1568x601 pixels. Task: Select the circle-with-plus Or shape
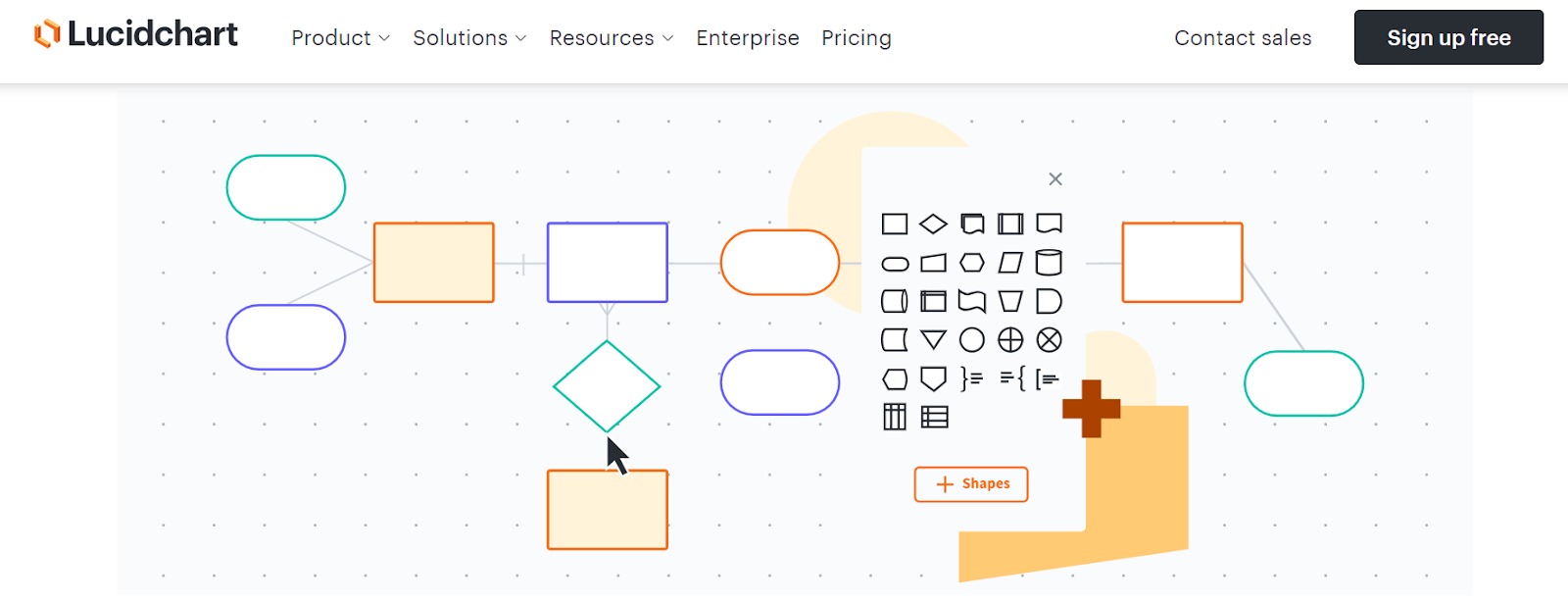1010,340
